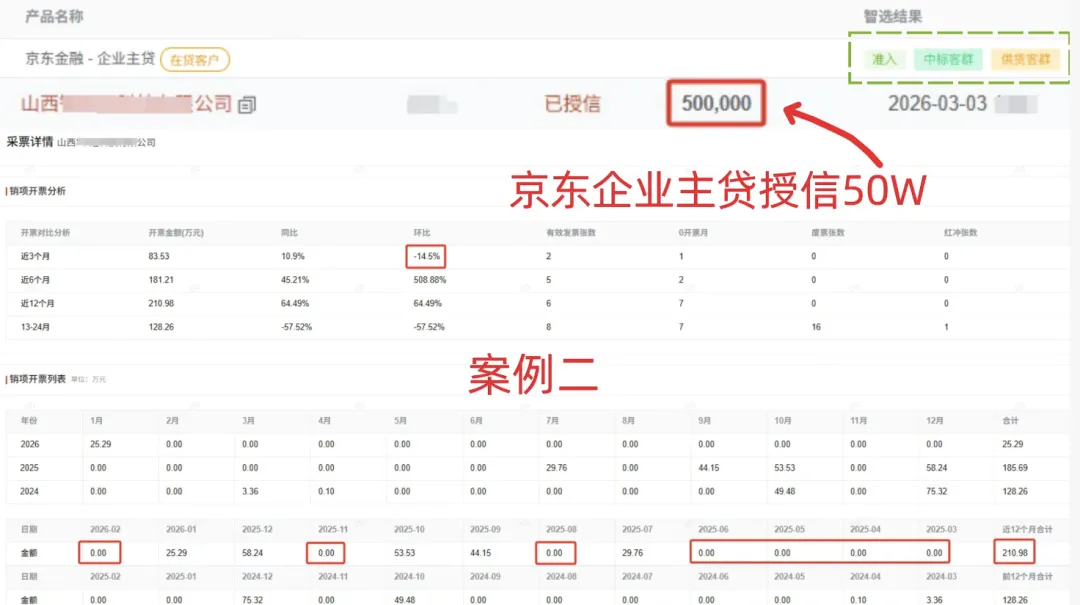Click 210.98 under 近12个月合计
The width and height of the screenshot is (1080, 605).
(1015, 553)
